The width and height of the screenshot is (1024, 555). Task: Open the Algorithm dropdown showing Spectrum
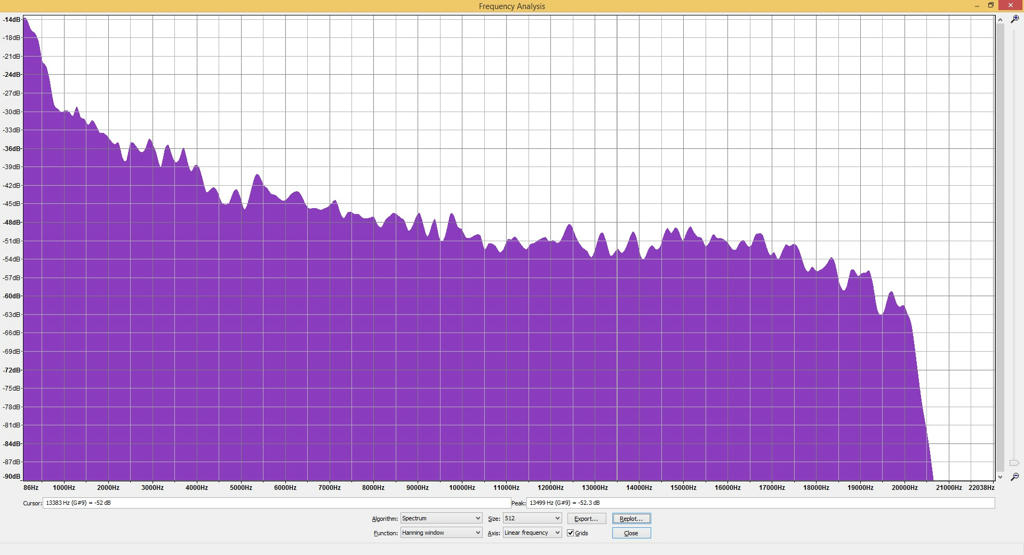[441, 519]
